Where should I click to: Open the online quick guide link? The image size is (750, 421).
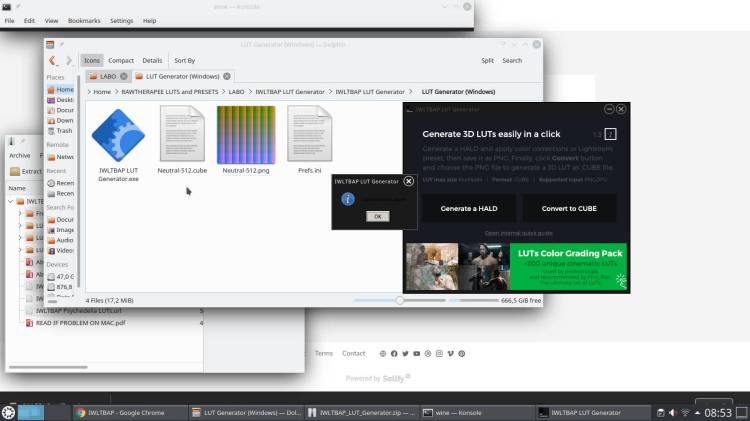518,233
